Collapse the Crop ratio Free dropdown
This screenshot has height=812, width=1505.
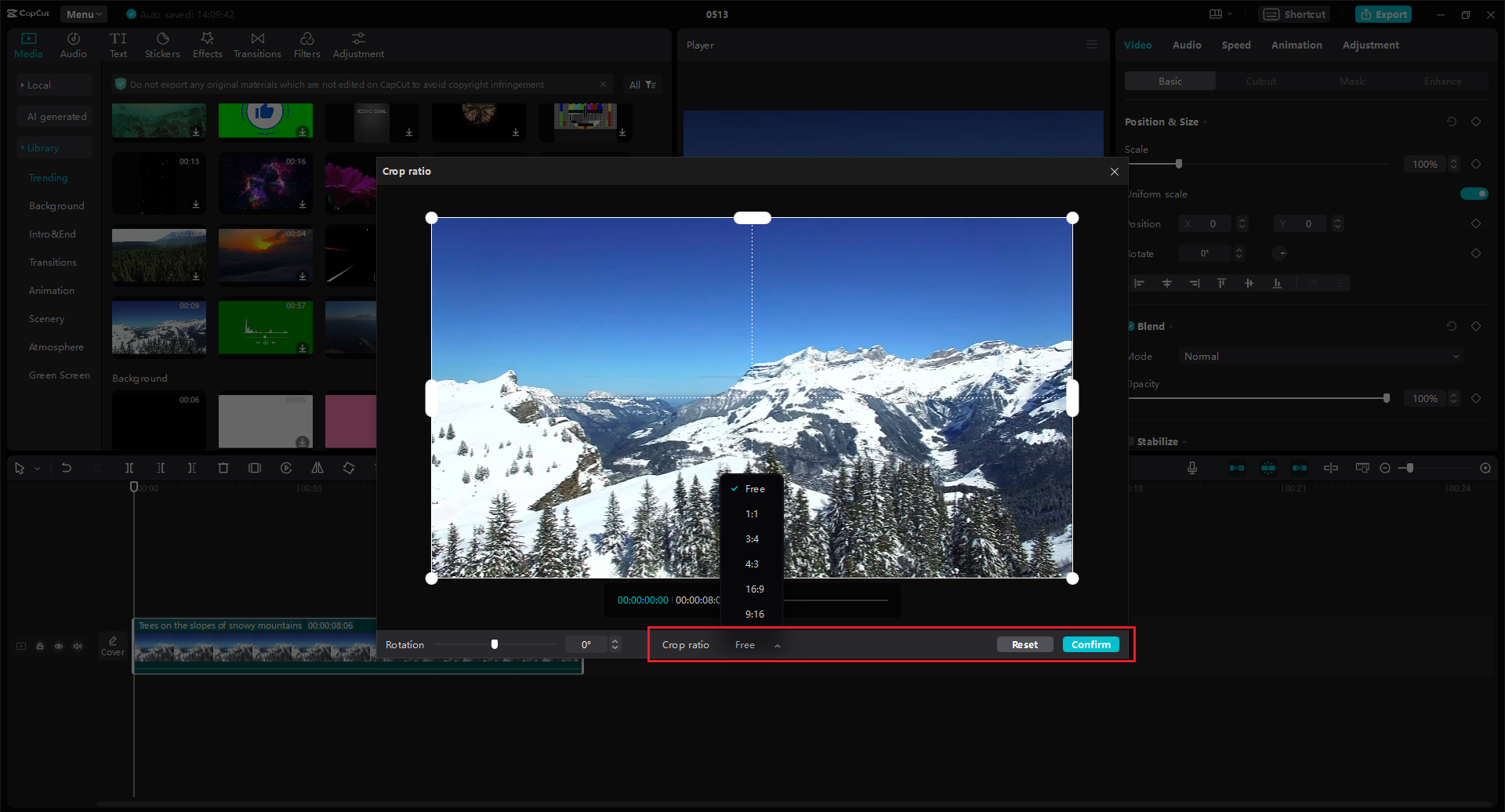[777, 644]
